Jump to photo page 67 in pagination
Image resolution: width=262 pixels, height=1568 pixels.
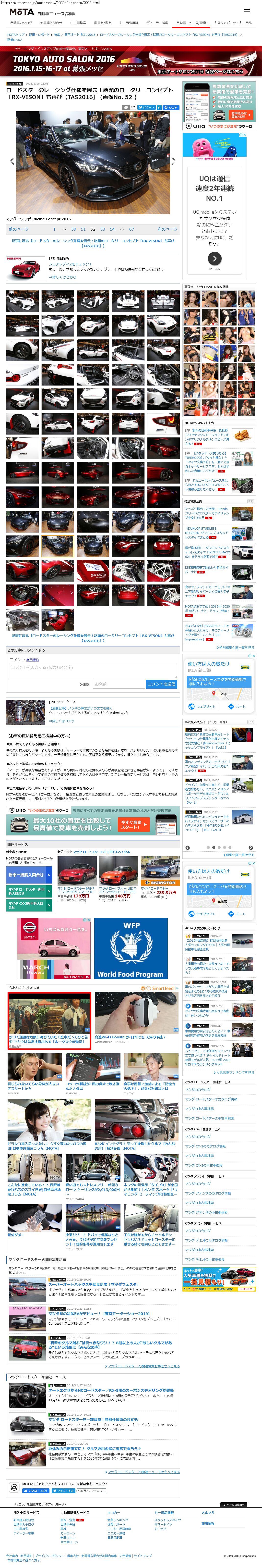131,229
